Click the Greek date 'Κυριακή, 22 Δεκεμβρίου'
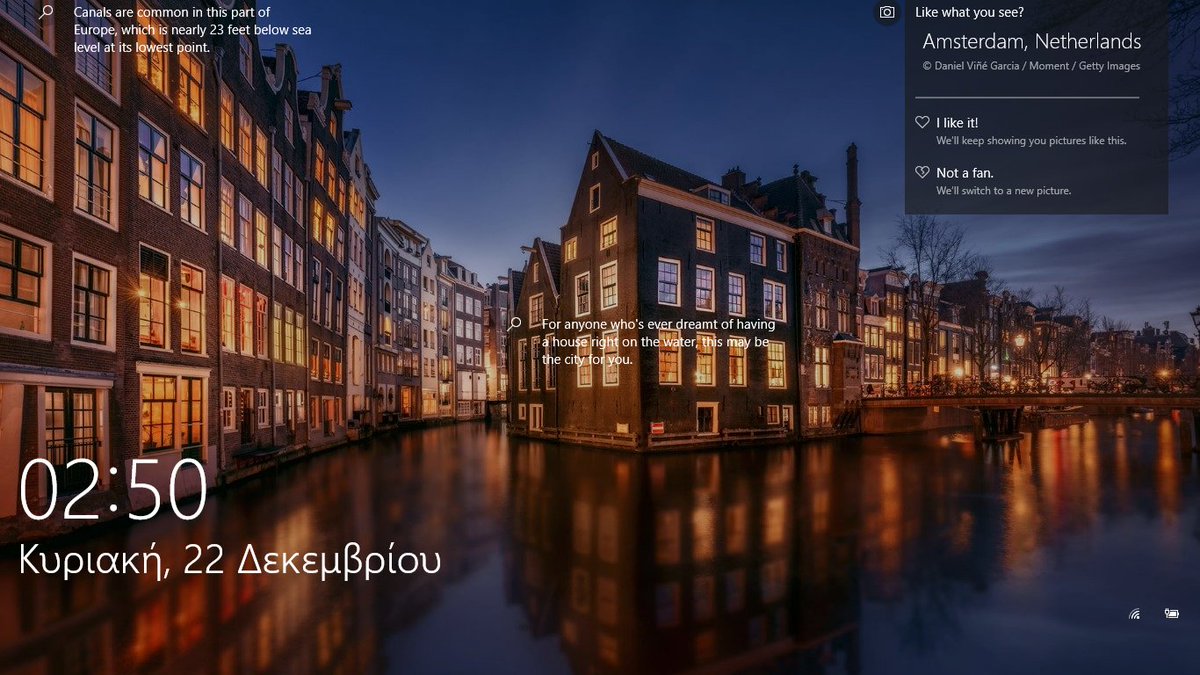This screenshot has height=675, width=1200. (x=228, y=560)
